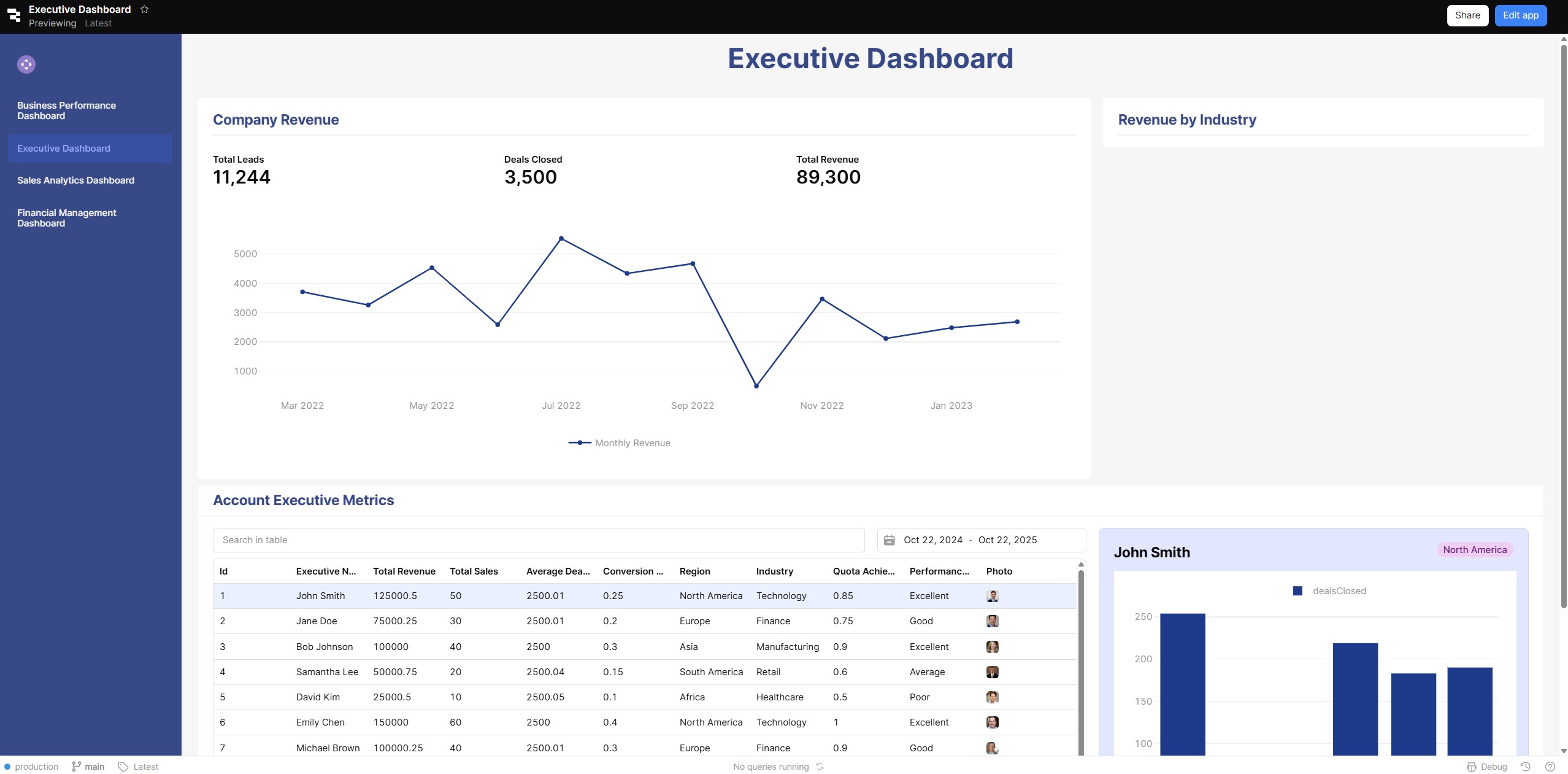Image resolution: width=1568 pixels, height=774 pixels.
Task: Click the purple sidebar logo icon
Action: pyautogui.click(x=26, y=64)
